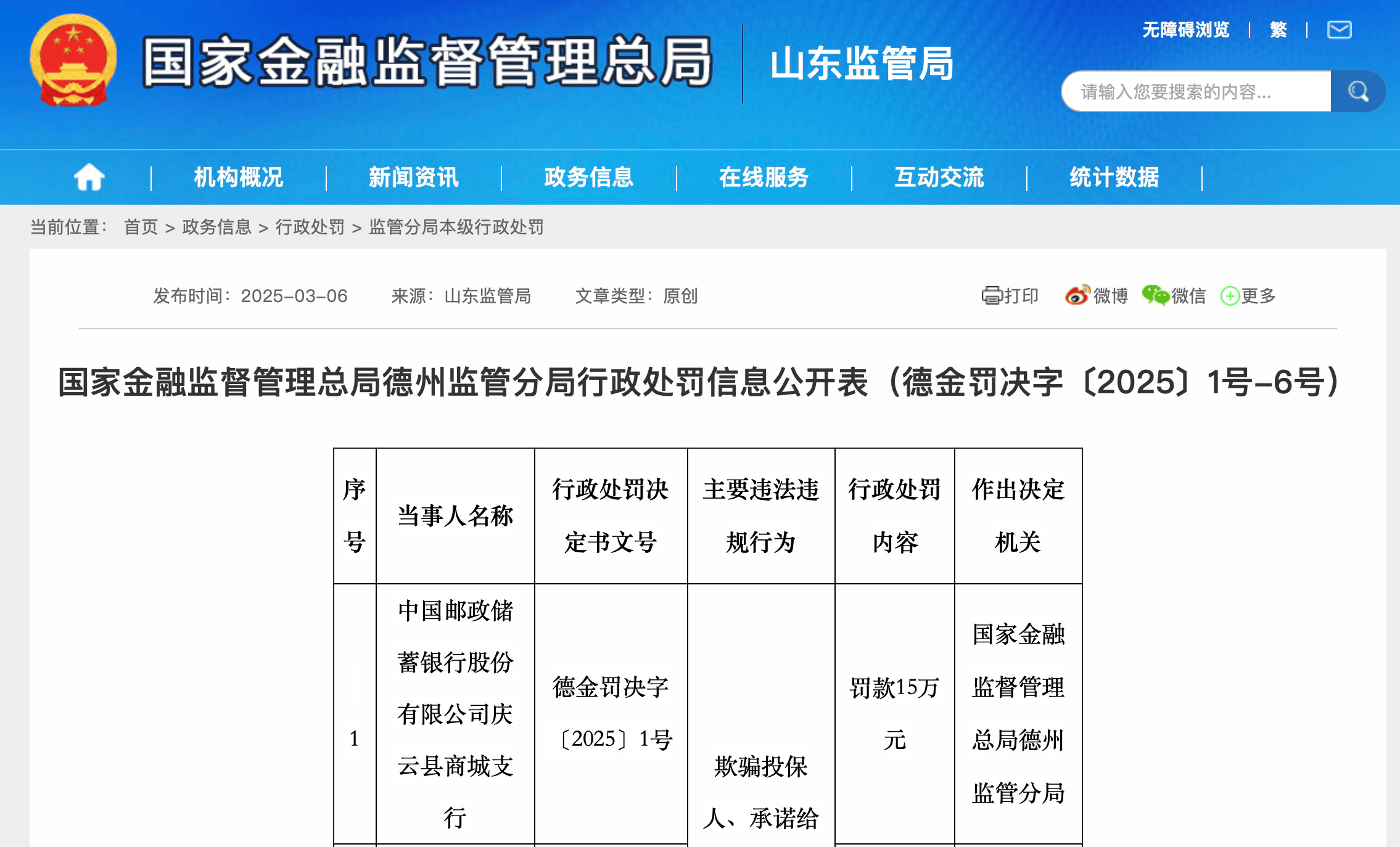Focus the search input field
The image size is (1400, 847).
[1196, 91]
